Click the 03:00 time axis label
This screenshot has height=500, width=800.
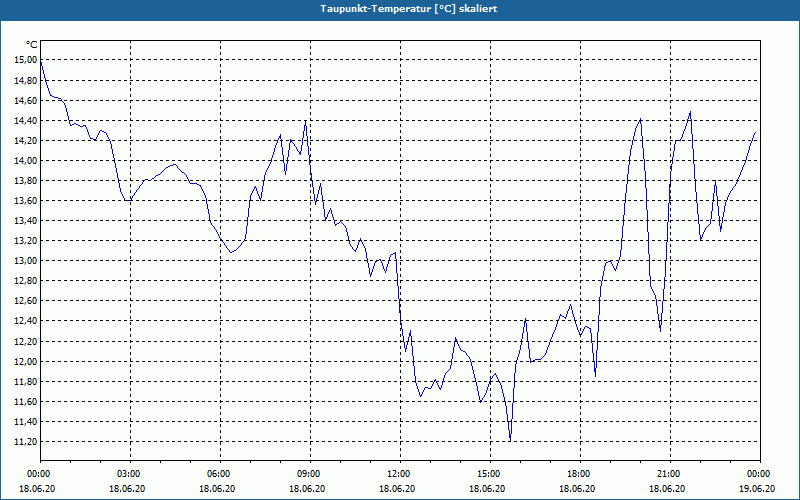[x=131, y=474]
